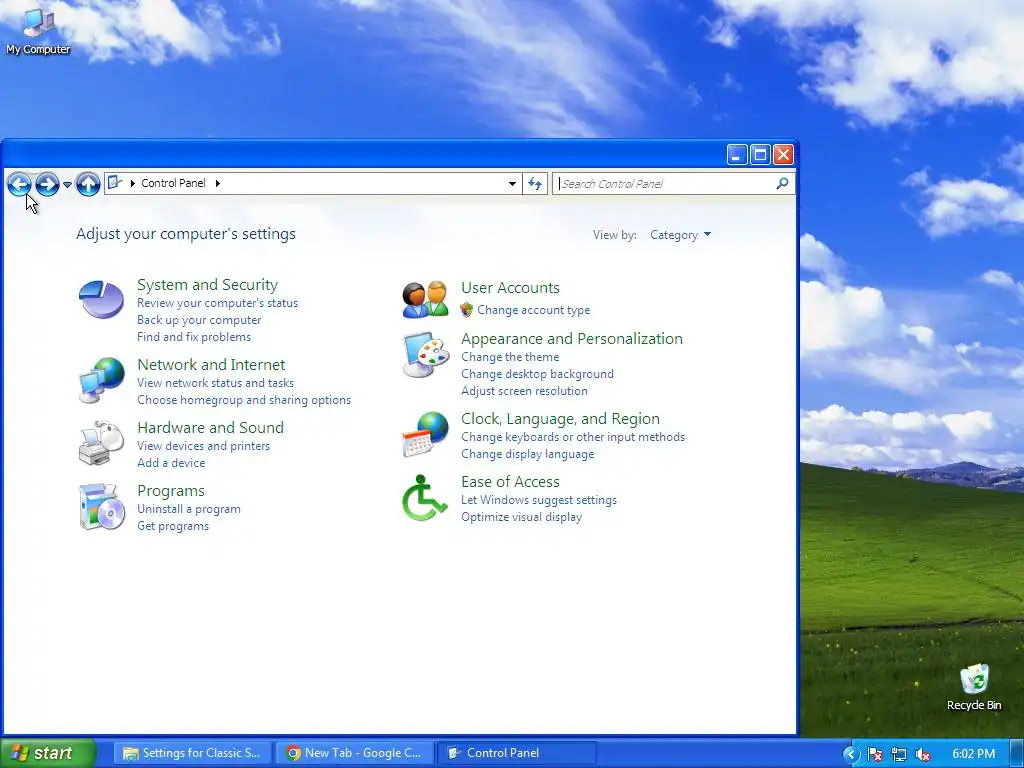Expand hidden tray icons arrow
Viewport: 1024px width, 768px height.
(x=850, y=754)
